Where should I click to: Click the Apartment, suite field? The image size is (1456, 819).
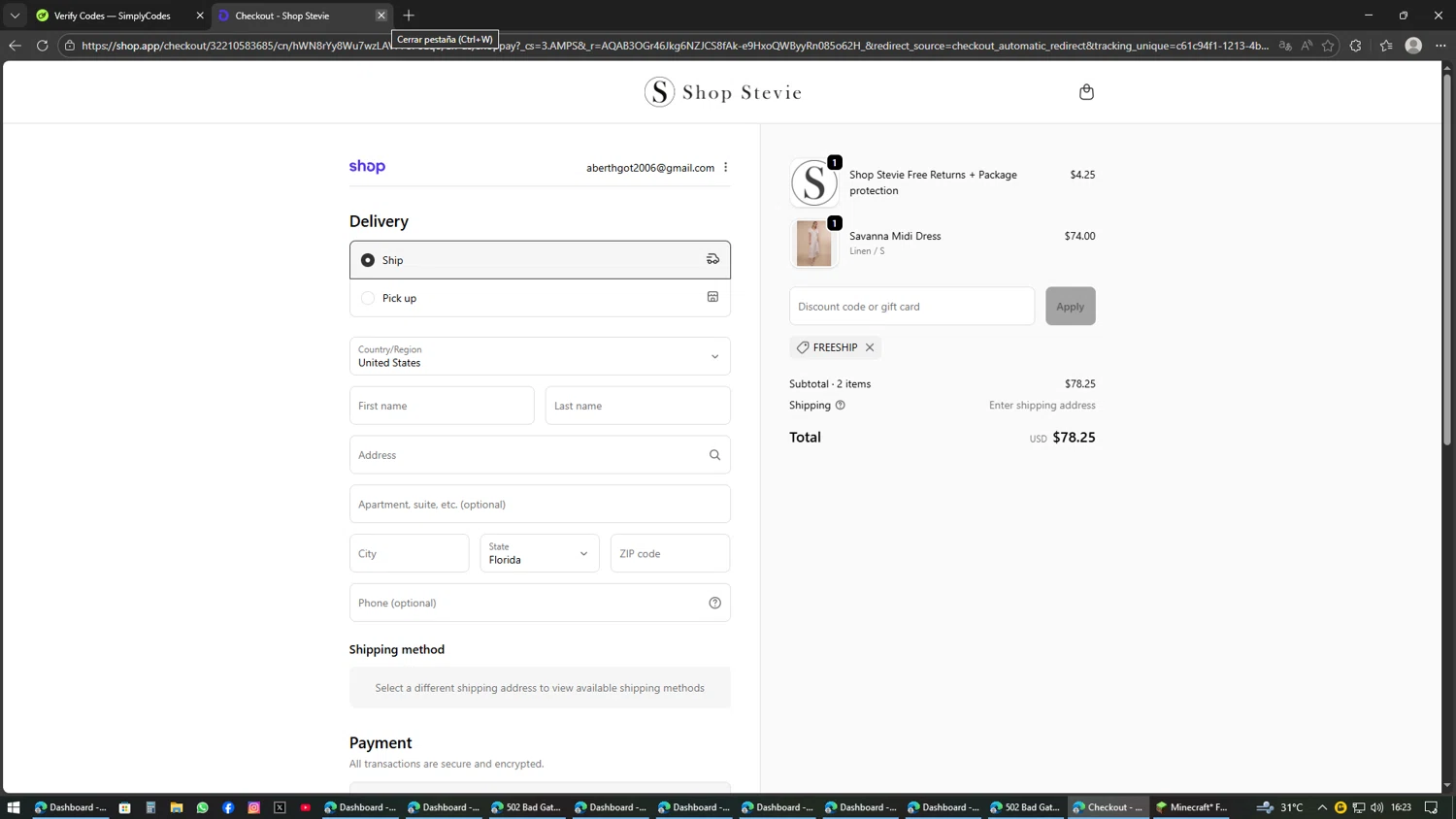[x=540, y=505]
